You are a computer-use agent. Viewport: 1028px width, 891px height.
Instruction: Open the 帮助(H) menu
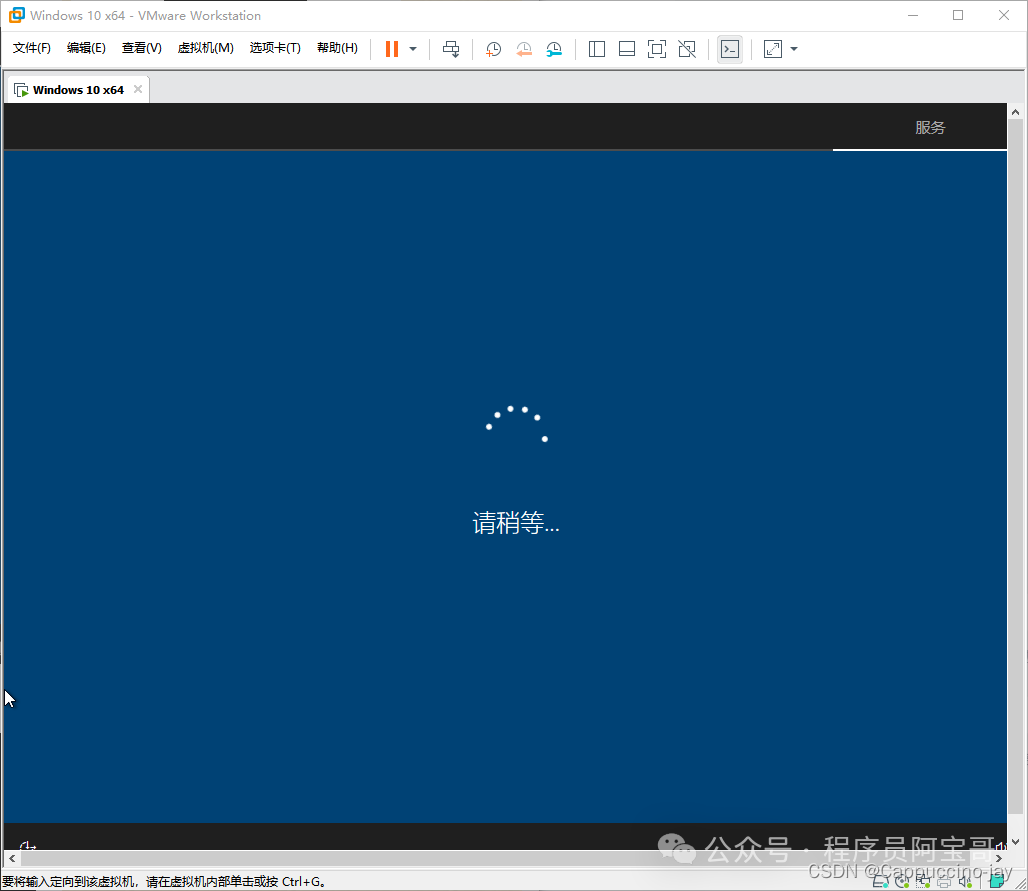(337, 48)
